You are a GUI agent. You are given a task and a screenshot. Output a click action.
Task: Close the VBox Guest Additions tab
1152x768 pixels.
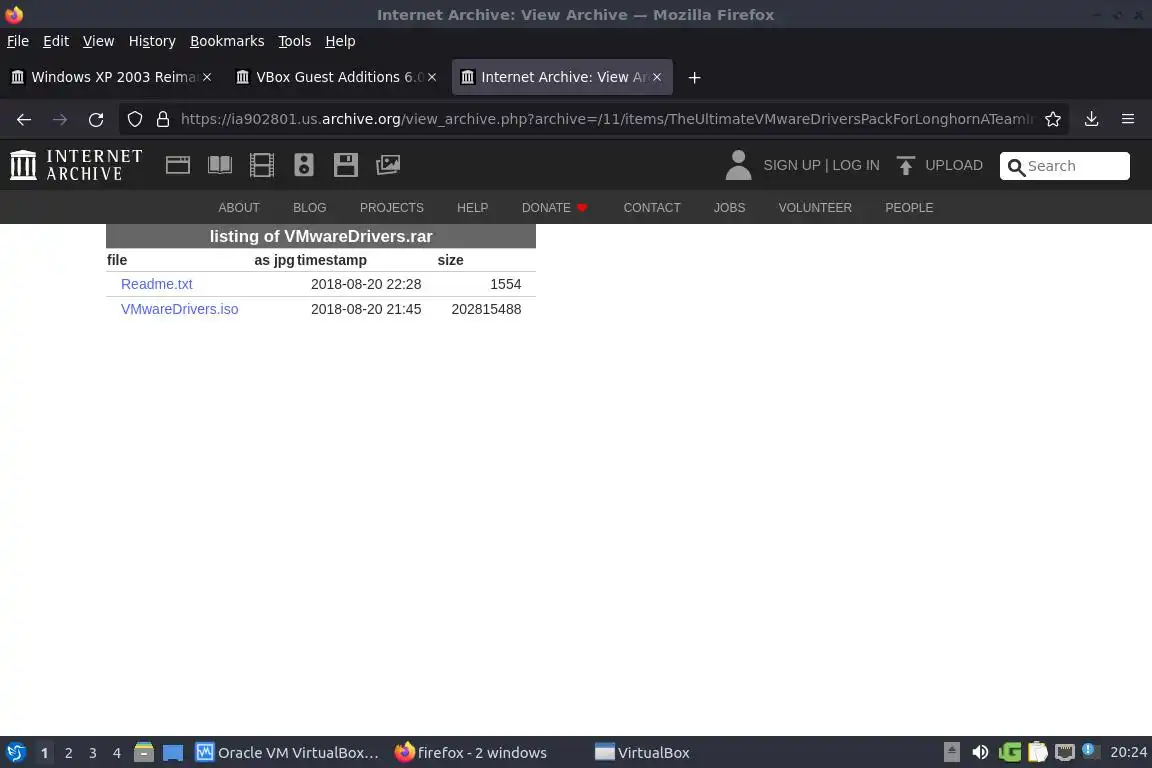(x=432, y=77)
